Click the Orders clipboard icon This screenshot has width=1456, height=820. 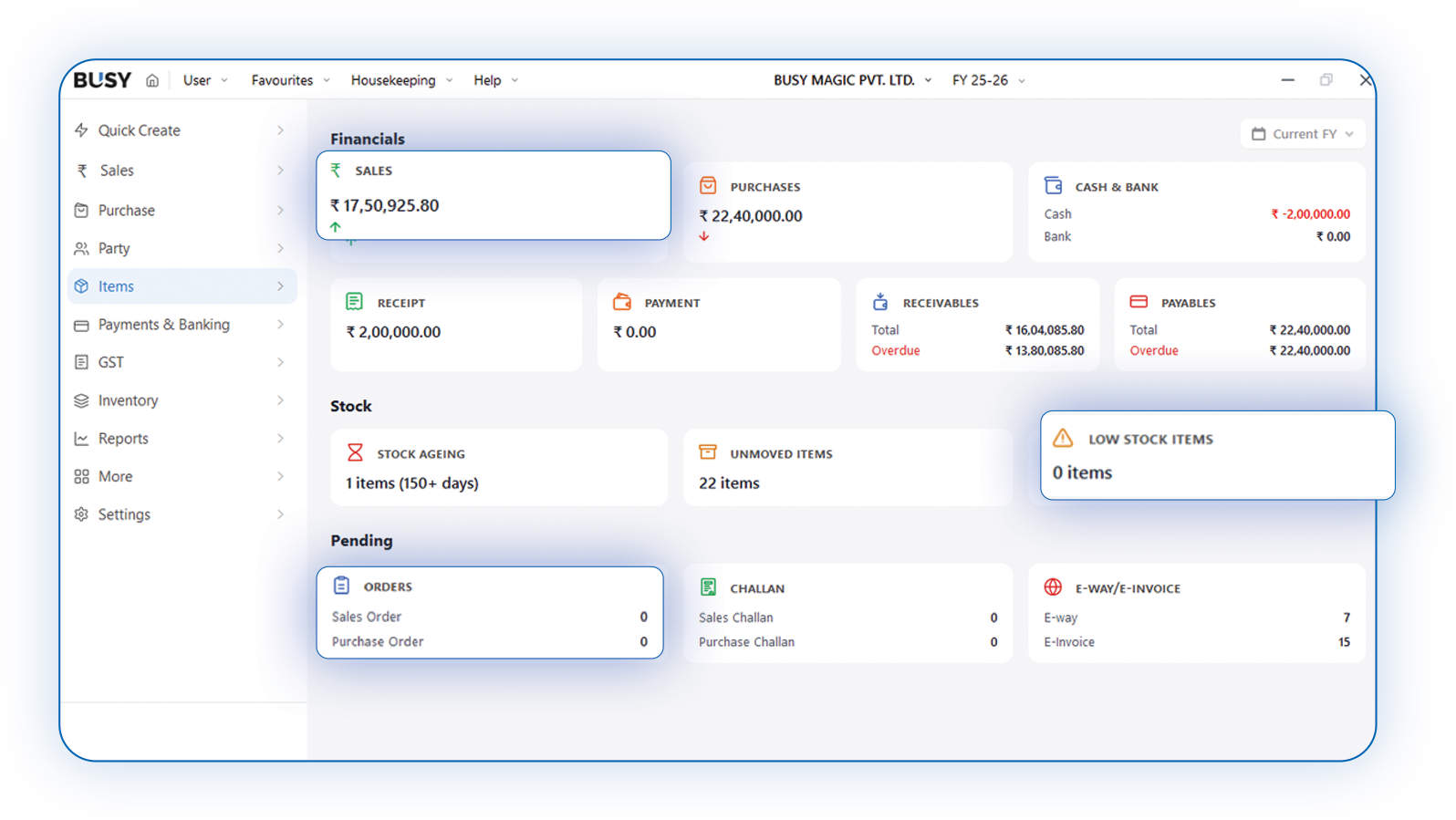tap(341, 586)
